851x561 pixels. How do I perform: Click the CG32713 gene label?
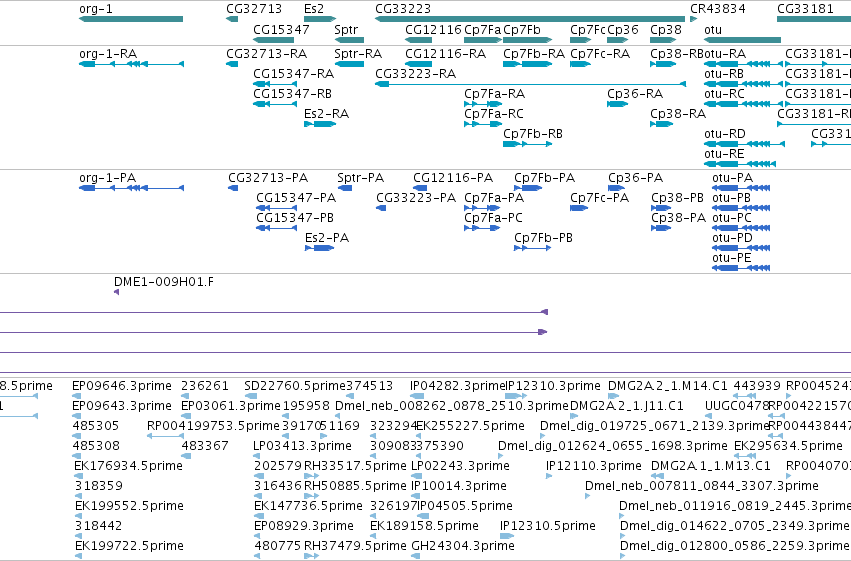tap(254, 9)
